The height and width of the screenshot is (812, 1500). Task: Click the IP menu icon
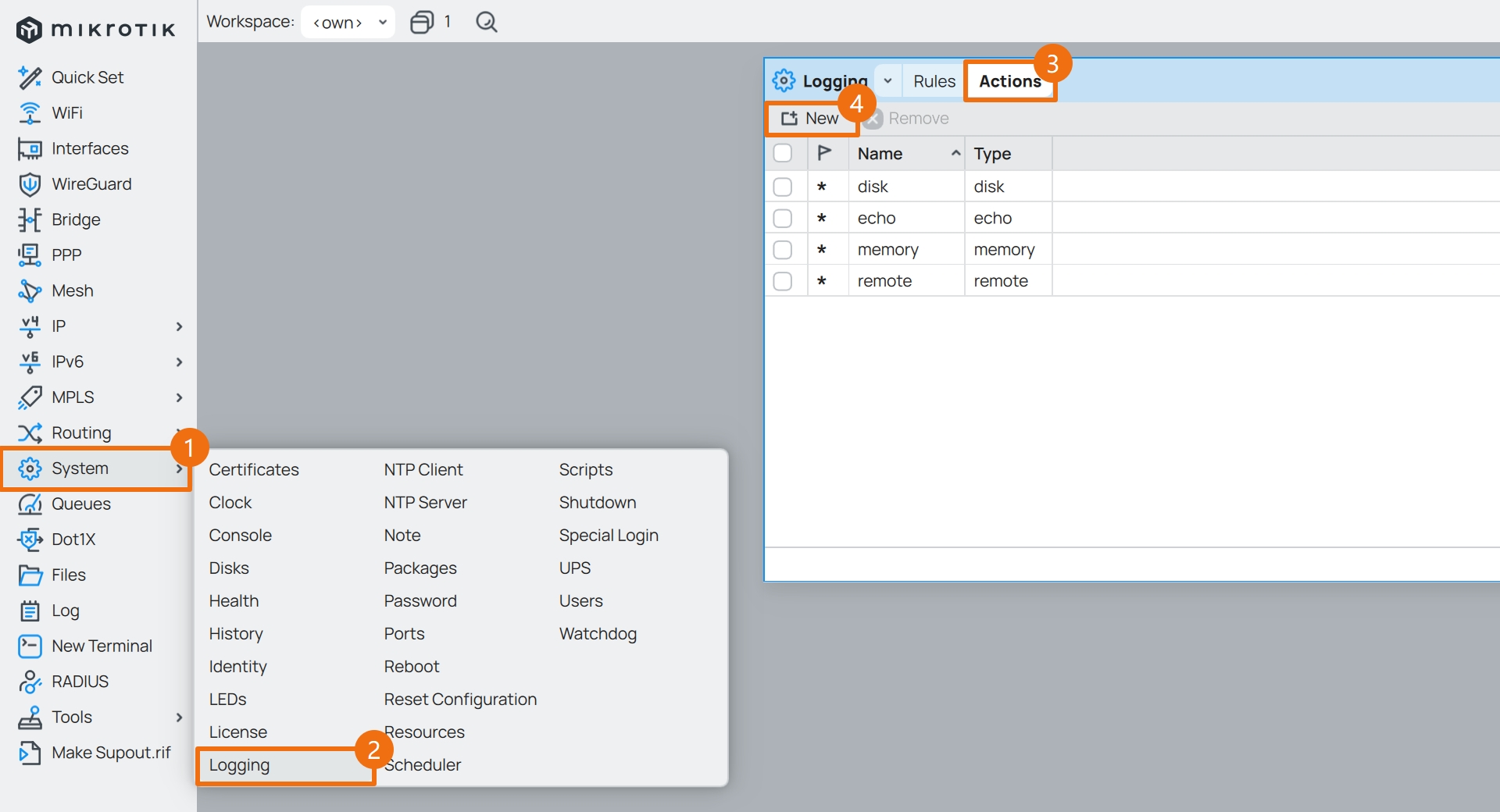pyautogui.click(x=30, y=326)
